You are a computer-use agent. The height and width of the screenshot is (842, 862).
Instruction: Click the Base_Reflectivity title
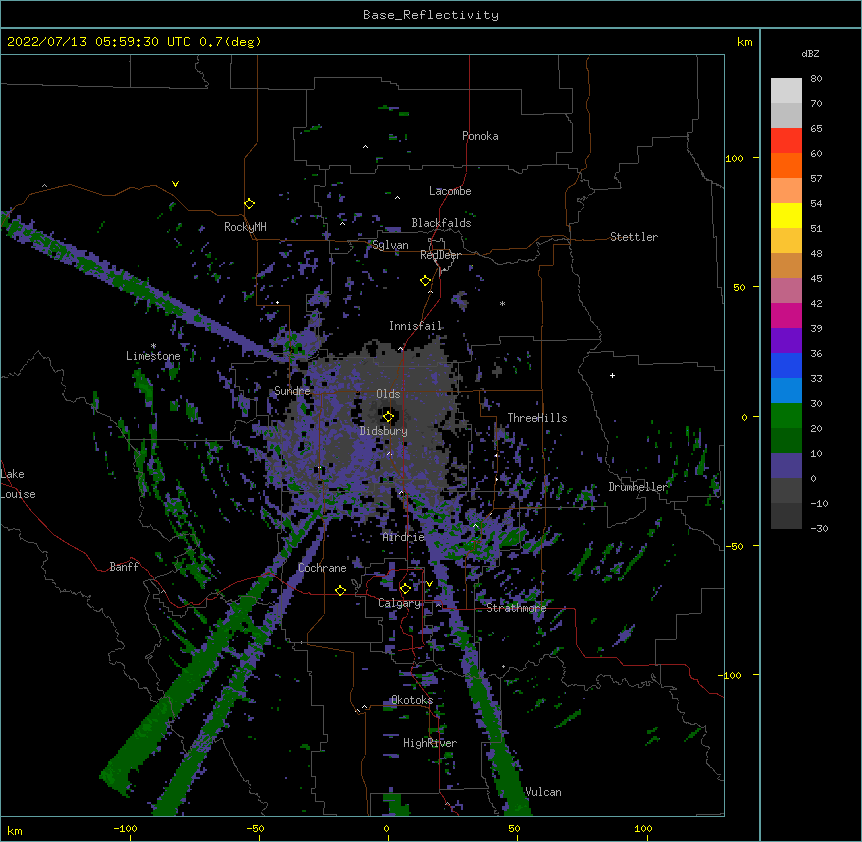tap(431, 15)
